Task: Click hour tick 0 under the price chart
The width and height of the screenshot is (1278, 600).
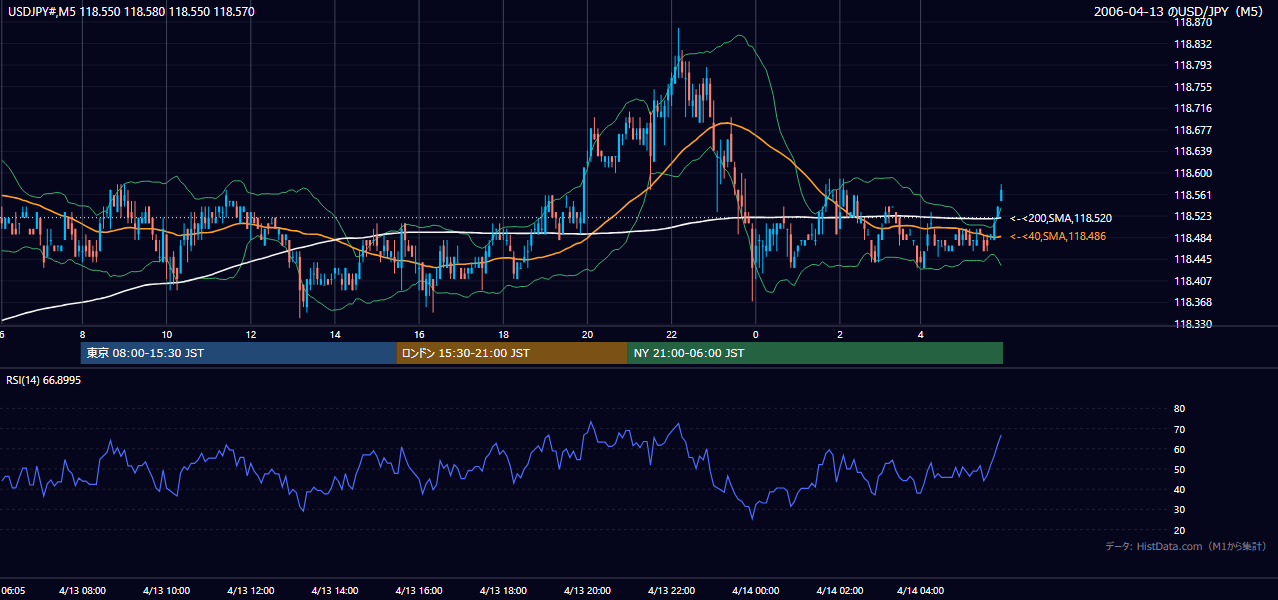Action: pyautogui.click(x=755, y=334)
